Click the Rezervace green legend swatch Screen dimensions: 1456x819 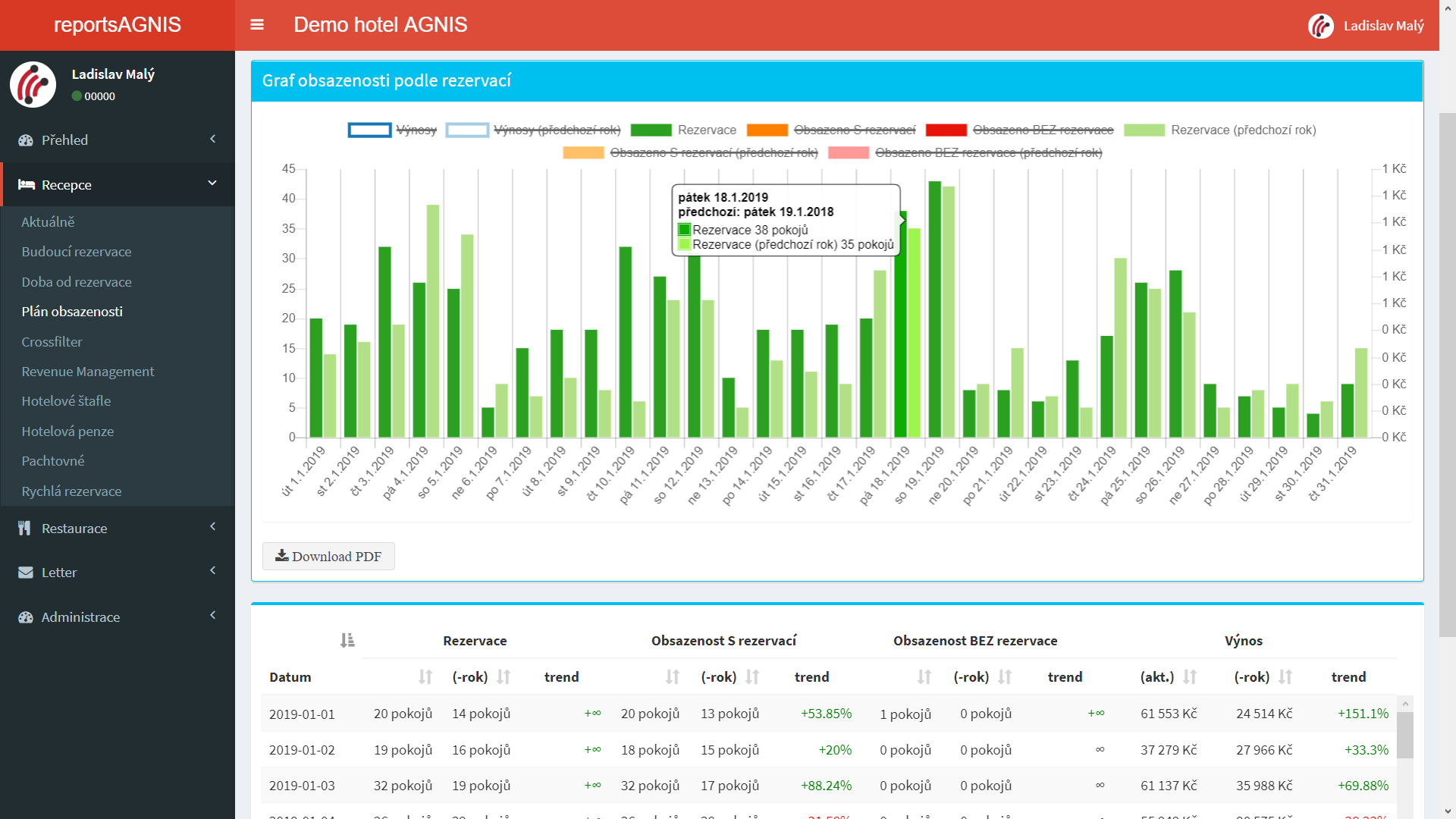651,130
